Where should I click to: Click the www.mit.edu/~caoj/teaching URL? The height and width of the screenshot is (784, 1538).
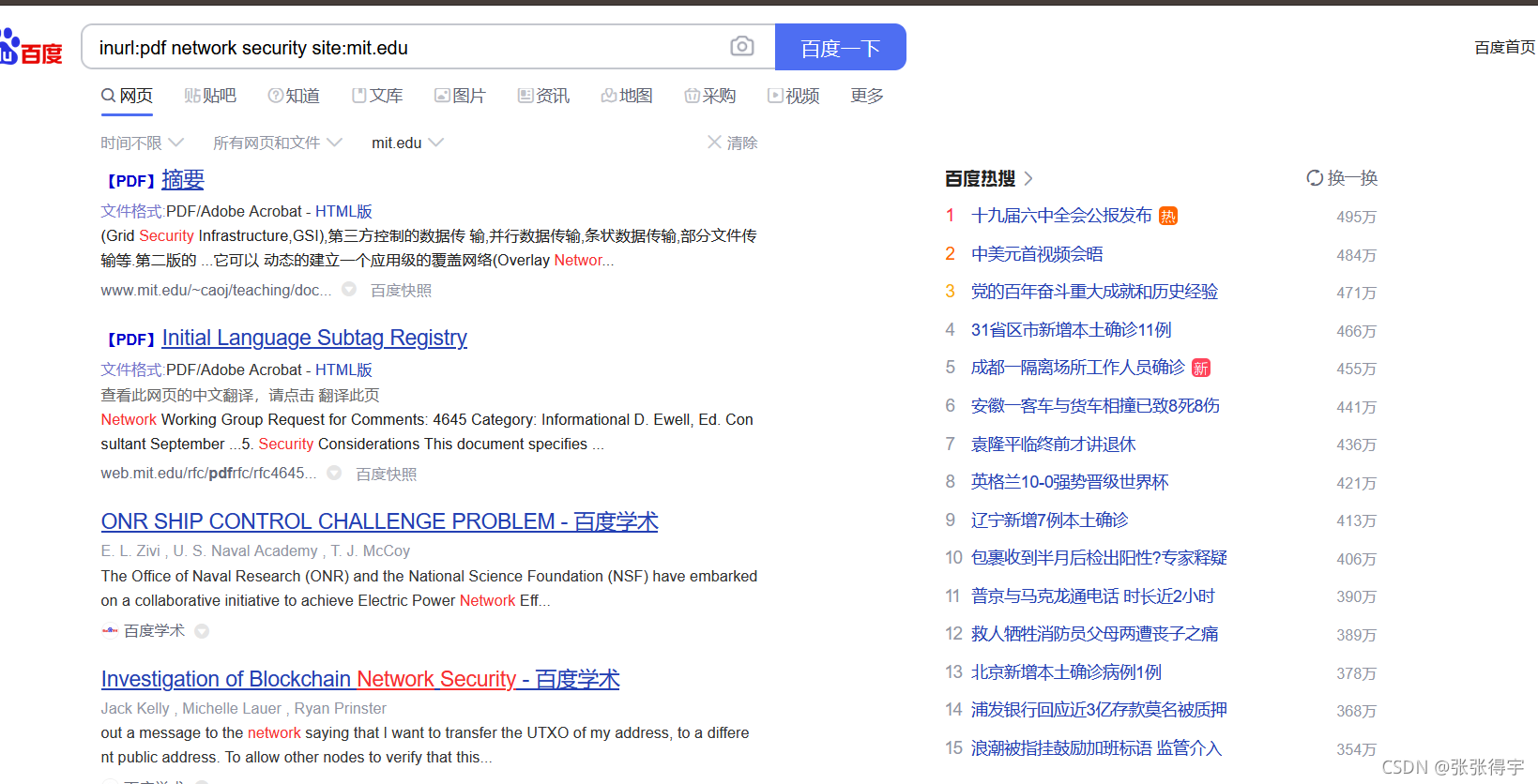pos(216,291)
